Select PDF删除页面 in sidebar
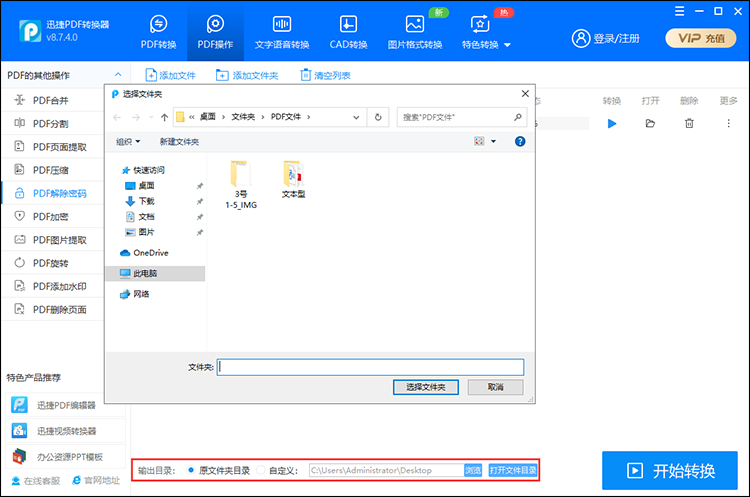The width and height of the screenshot is (750, 497). (x=53, y=309)
